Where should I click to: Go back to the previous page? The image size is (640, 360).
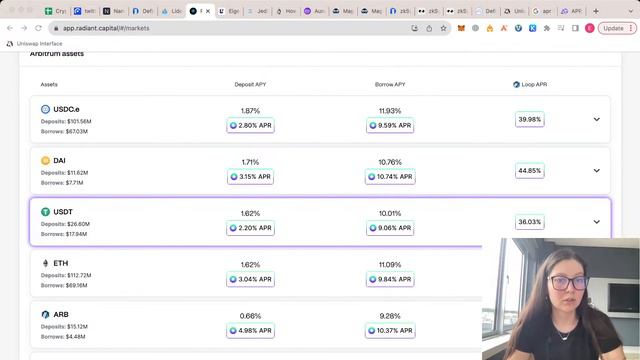[10, 28]
